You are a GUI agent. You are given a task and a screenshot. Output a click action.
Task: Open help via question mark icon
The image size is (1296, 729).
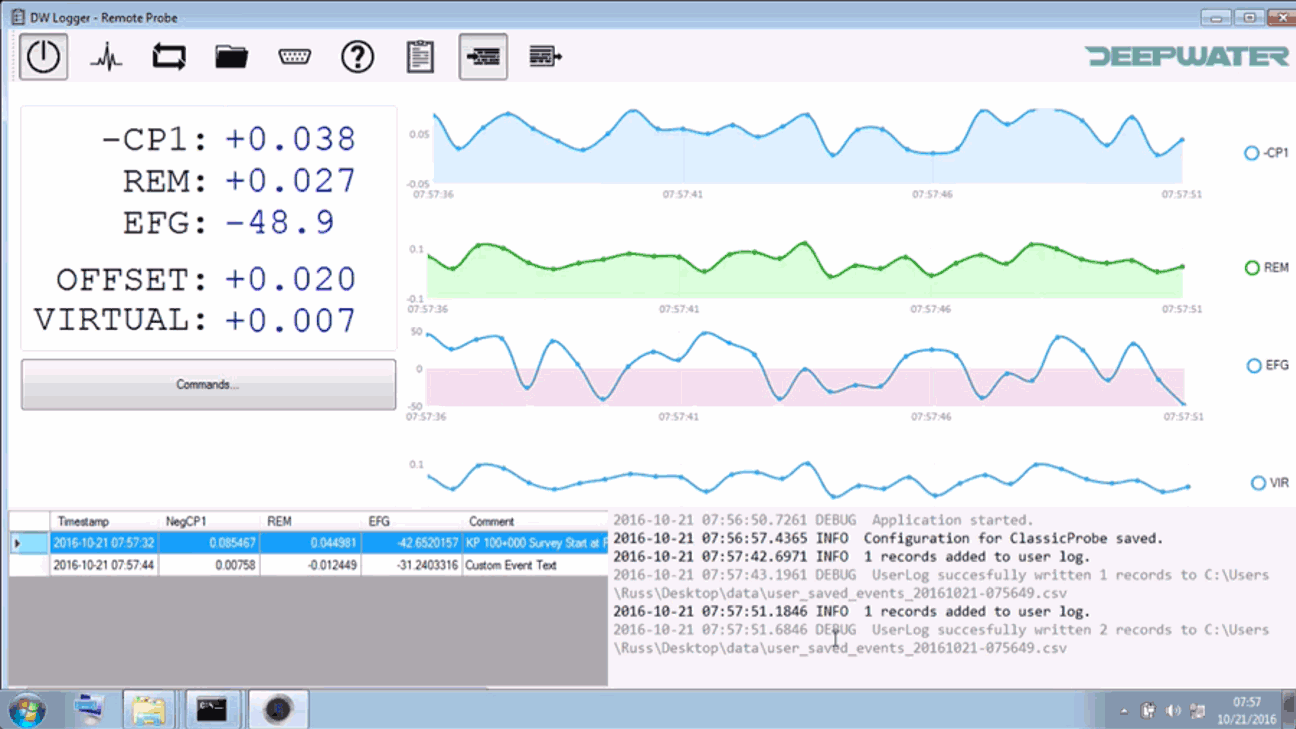coord(357,57)
